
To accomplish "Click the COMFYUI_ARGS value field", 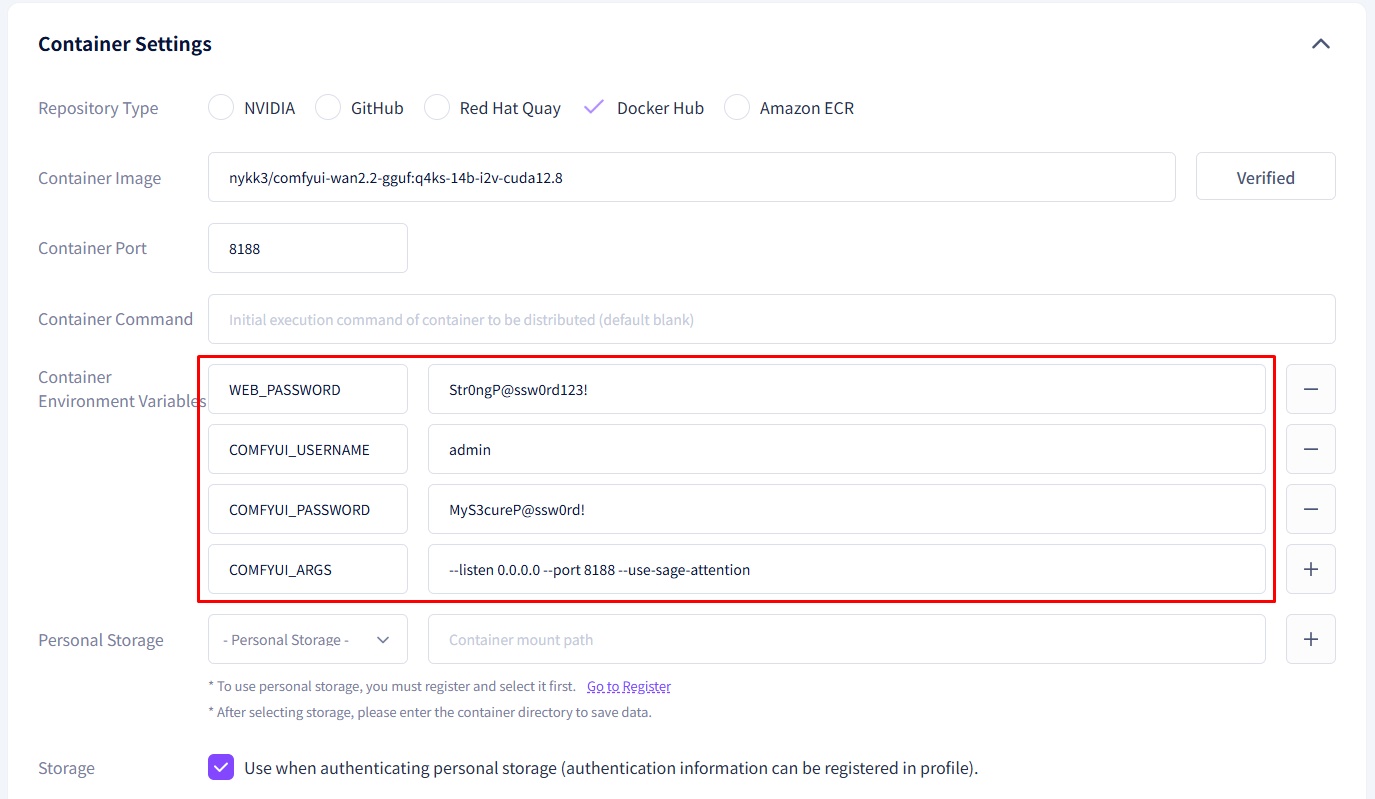I will pyautogui.click(x=846, y=569).
